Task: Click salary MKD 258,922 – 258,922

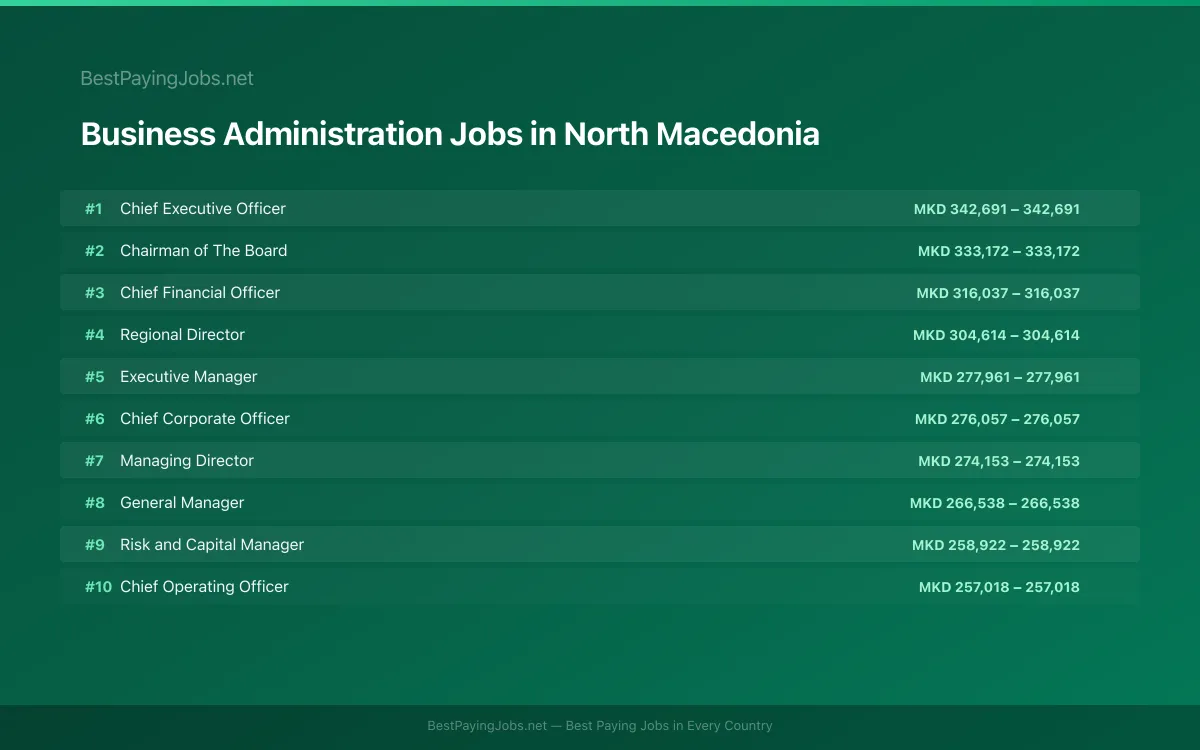Action: tap(996, 545)
